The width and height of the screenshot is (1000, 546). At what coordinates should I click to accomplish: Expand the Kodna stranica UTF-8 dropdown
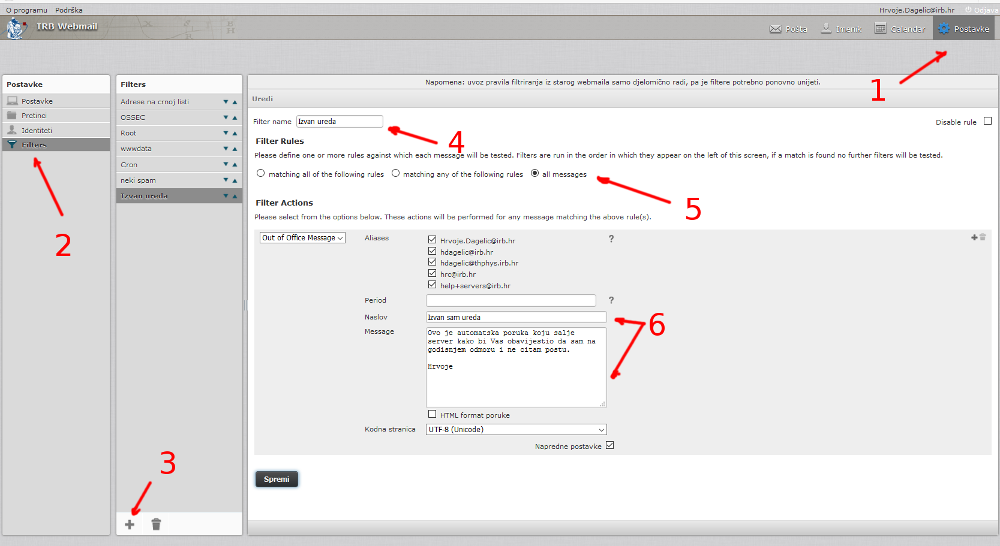[516, 430]
